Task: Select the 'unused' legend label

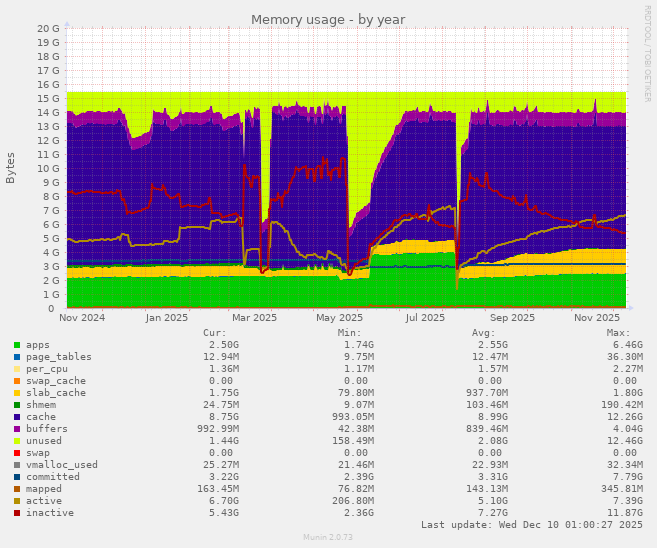Action: tap(44, 441)
